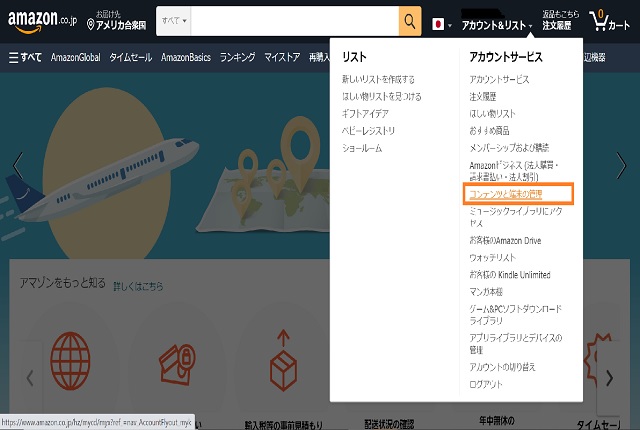The image size is (640, 430).
Task: Click ゲーム&PCソフトダウンロードライブラリ link
Action: point(516,315)
